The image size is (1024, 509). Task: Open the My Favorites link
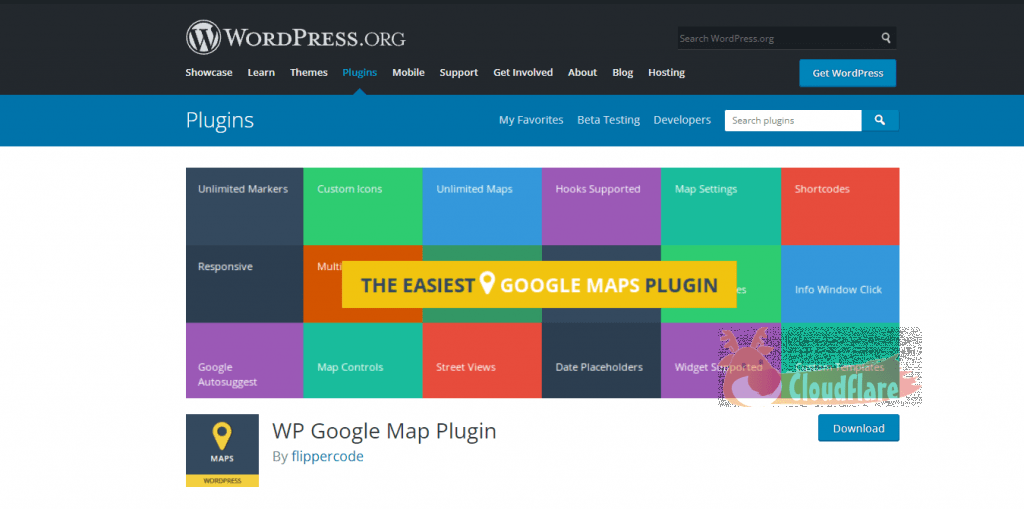(x=531, y=120)
